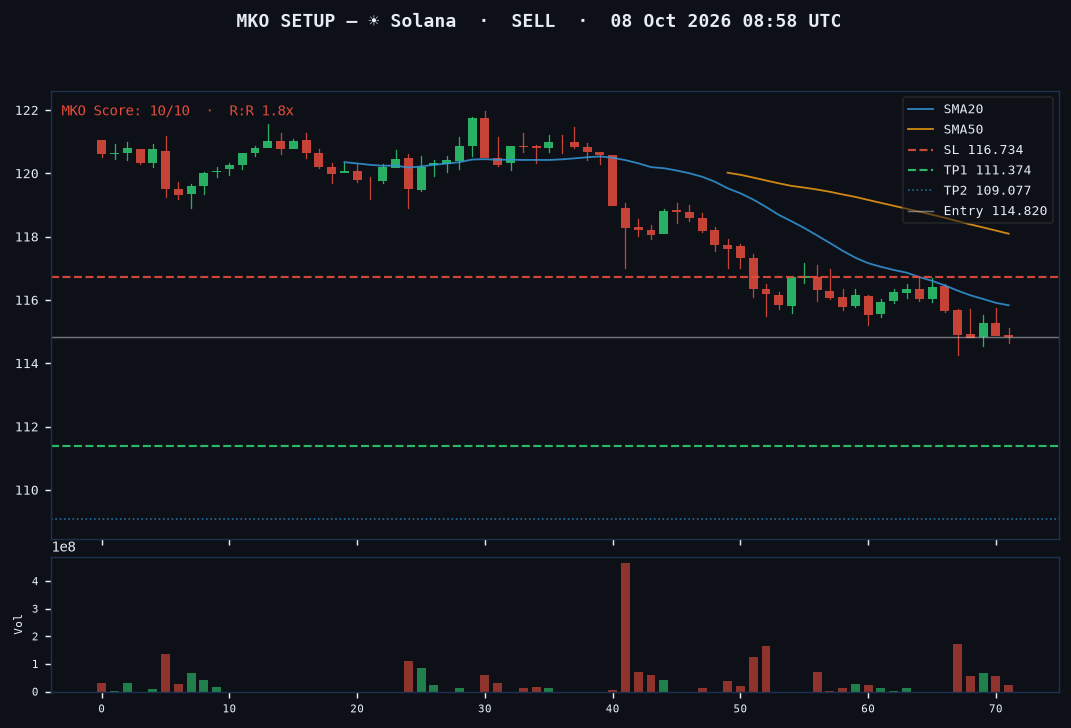Click the '1e8' volume scale label
Image resolution: width=1071 pixels, height=728 pixels.
pyautogui.click(x=64, y=547)
